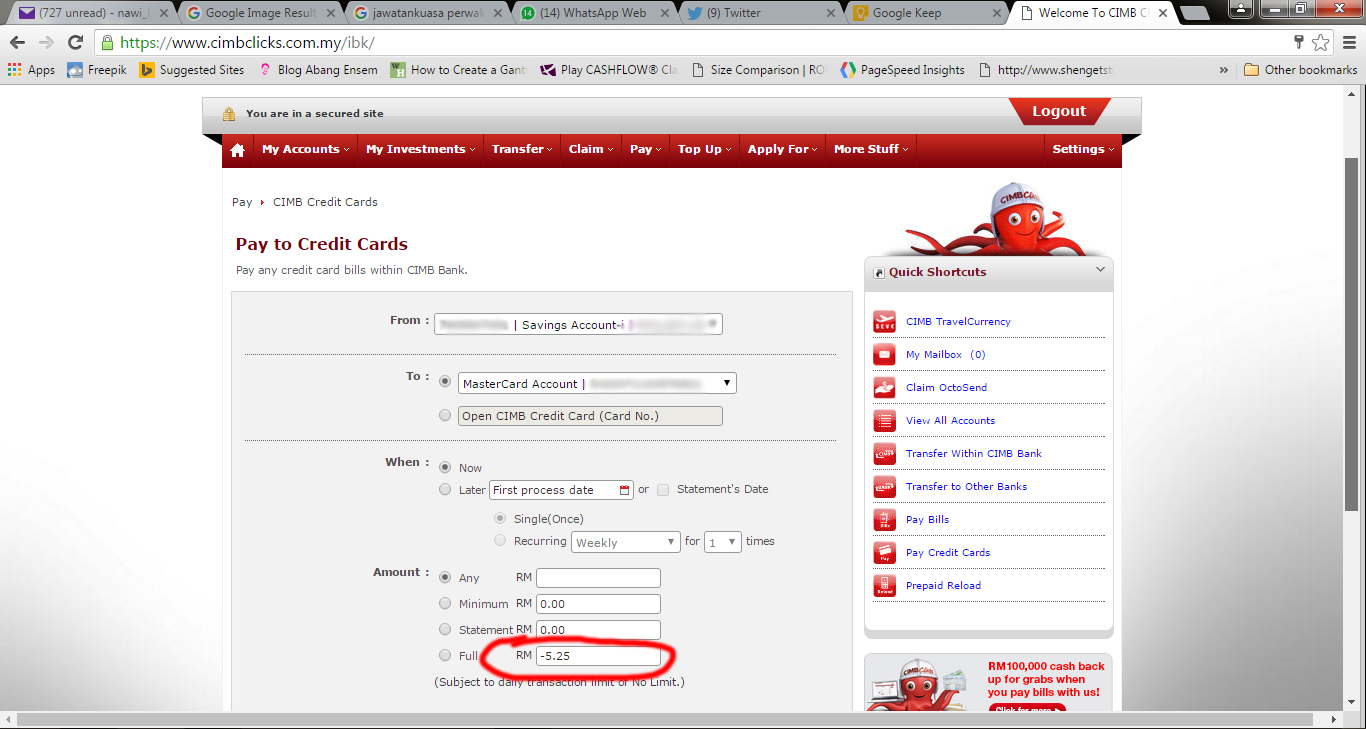Viewport: 1366px width, 729px height.
Task: Open the Freepik bookmark
Action: coord(97,70)
